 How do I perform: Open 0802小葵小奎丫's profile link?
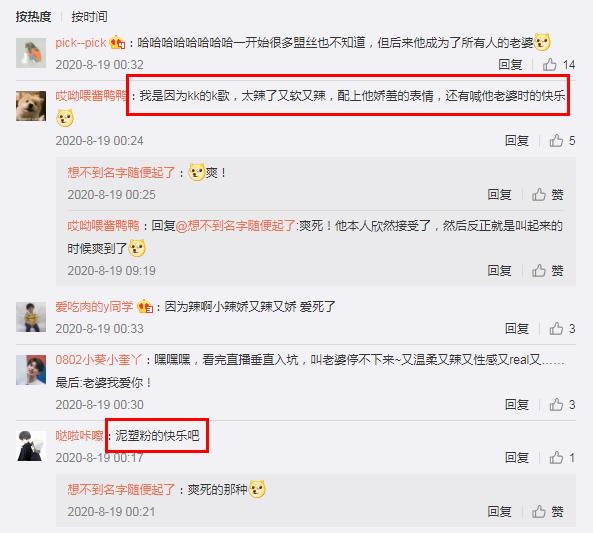pyautogui.click(x=99, y=360)
